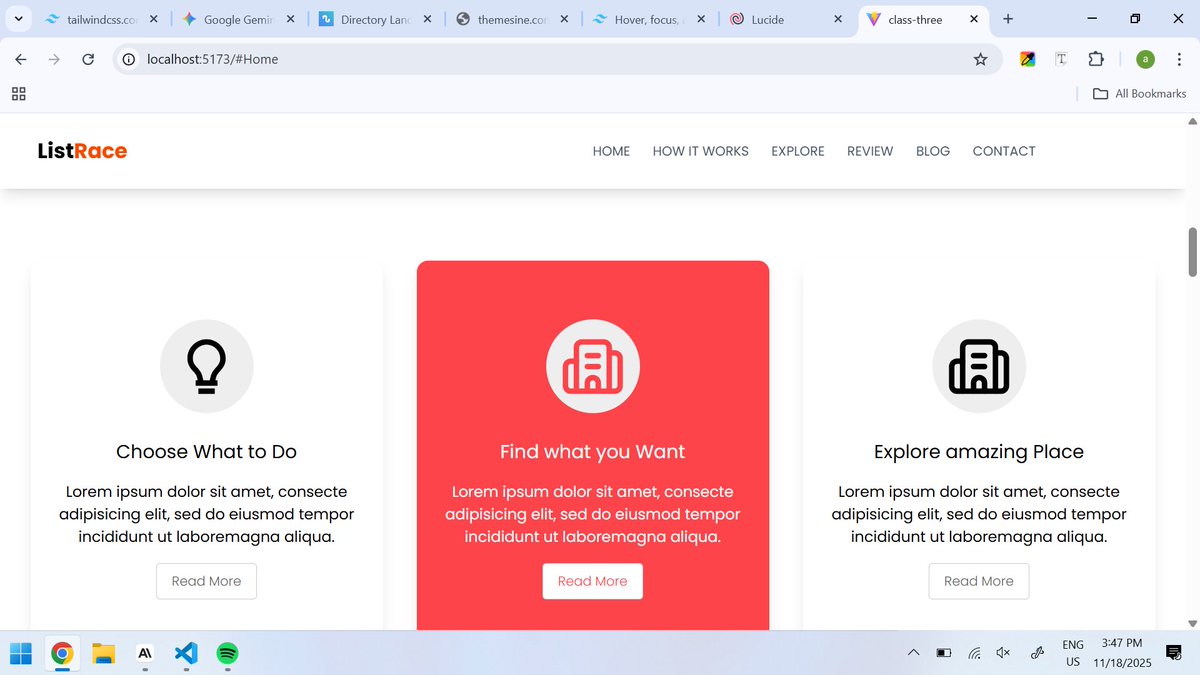
Task: Open the CONTACT nav link
Action: [x=1004, y=151]
